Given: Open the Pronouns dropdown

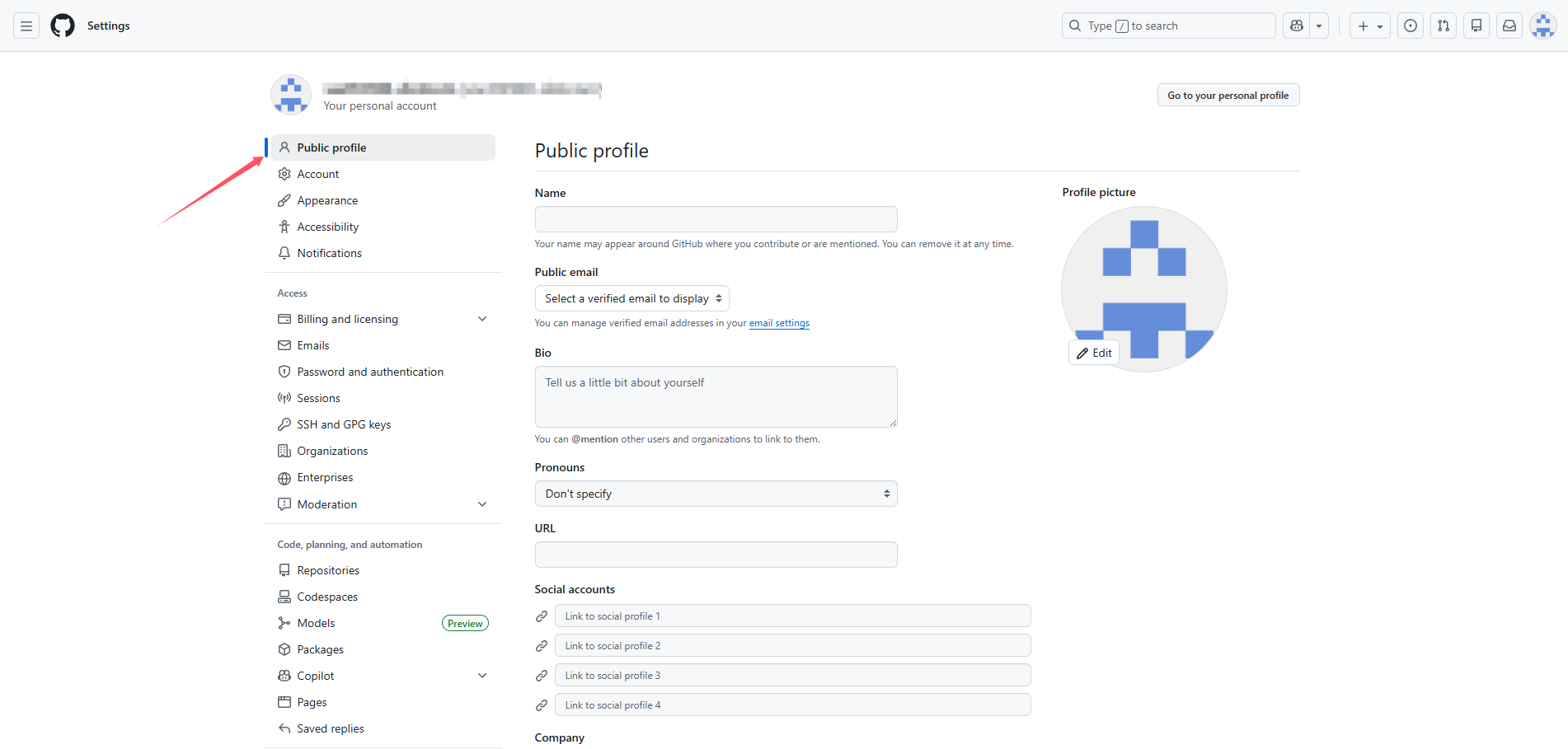Looking at the screenshot, I should point(716,494).
